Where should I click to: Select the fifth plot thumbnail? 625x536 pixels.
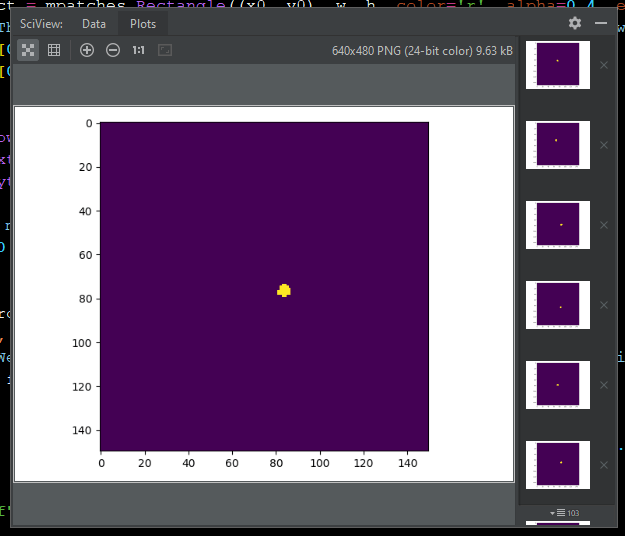558,385
